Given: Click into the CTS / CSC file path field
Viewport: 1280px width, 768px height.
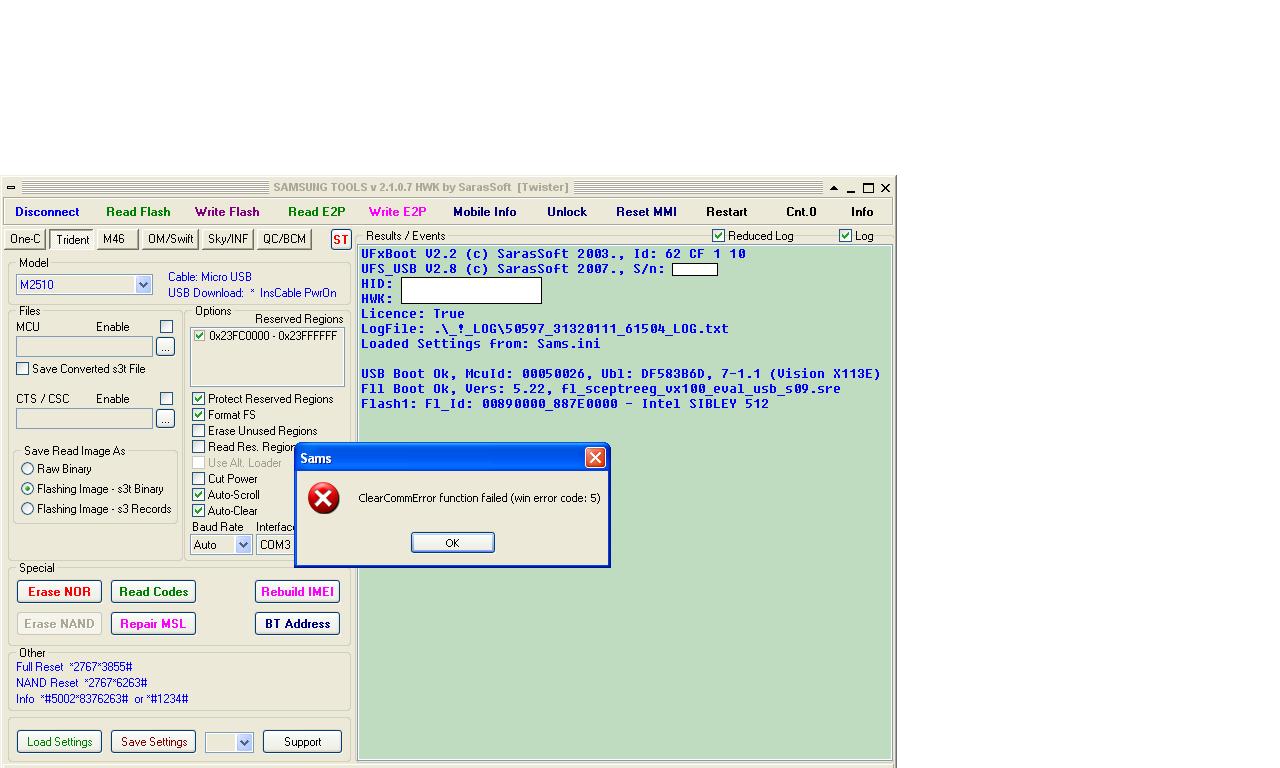Looking at the screenshot, I should [85, 419].
